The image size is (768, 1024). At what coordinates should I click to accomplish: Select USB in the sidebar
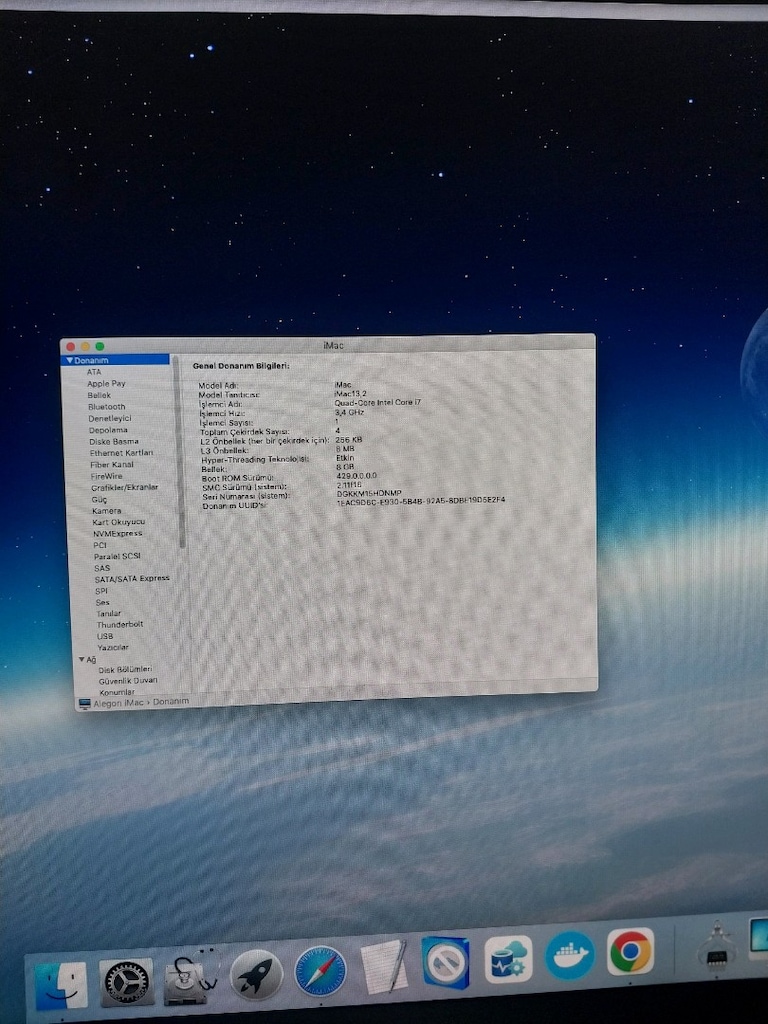point(105,636)
